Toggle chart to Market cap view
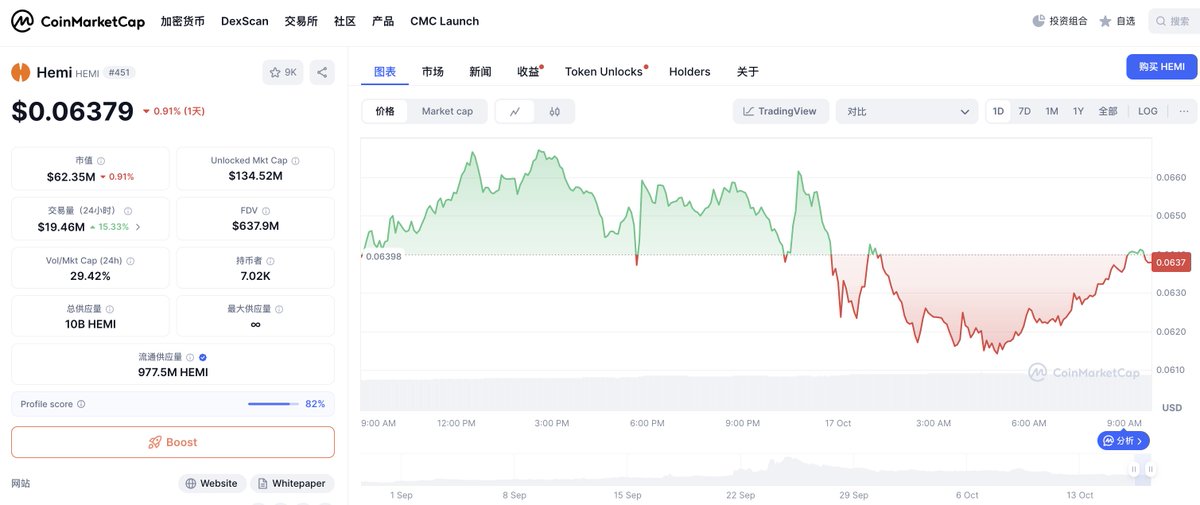 coord(447,111)
